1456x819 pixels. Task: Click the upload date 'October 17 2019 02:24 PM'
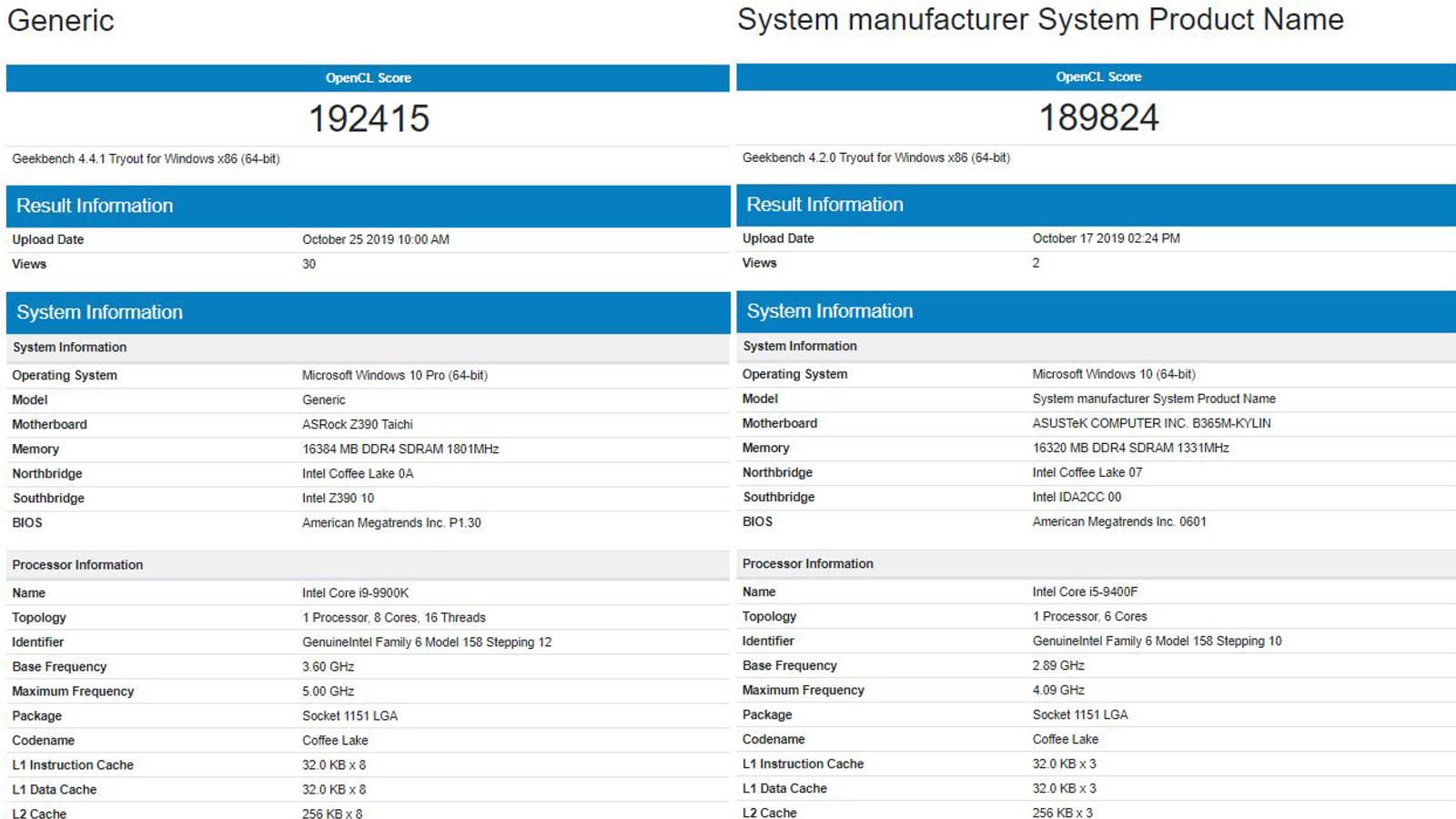click(x=1106, y=238)
